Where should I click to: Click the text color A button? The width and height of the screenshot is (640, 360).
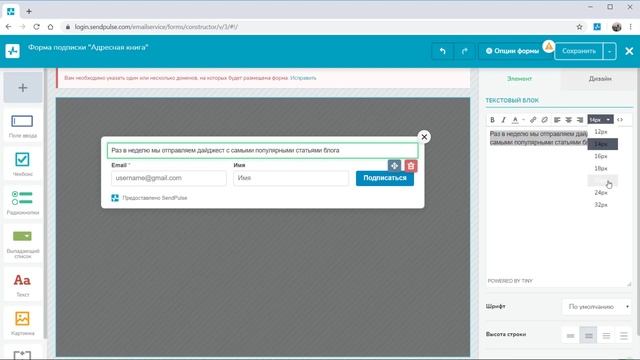click(x=515, y=120)
